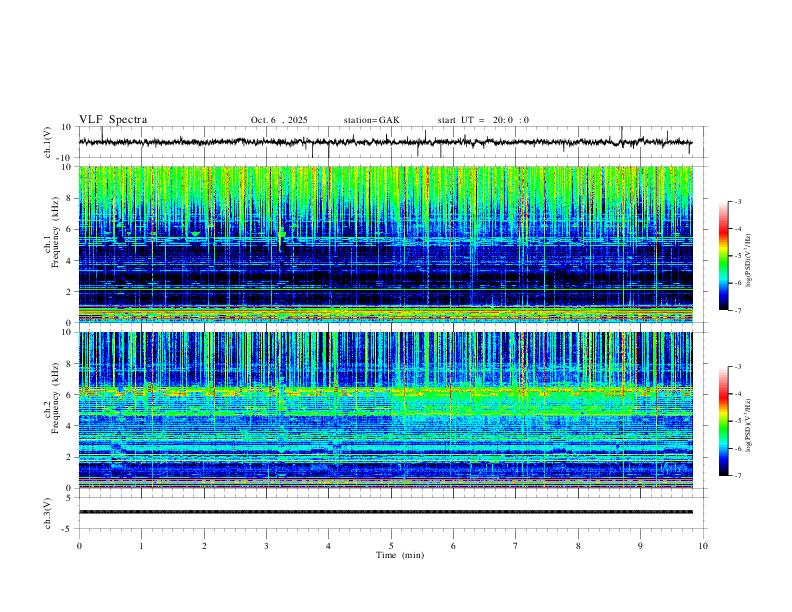Click "-4" tick on ch.2 color bar
This screenshot has height=612, width=792.
[x=738, y=394]
